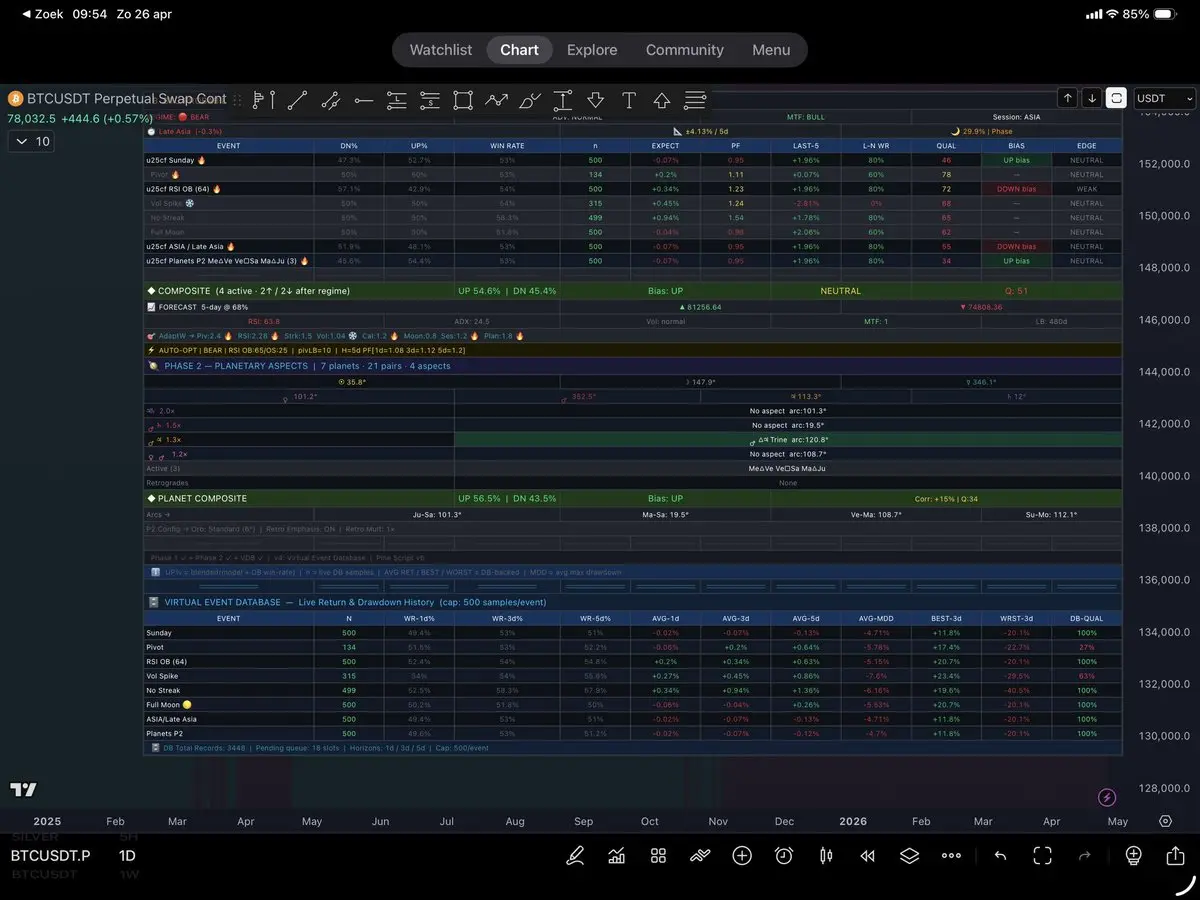
Task: Select the trend line drawing tool
Action: pos(297,100)
